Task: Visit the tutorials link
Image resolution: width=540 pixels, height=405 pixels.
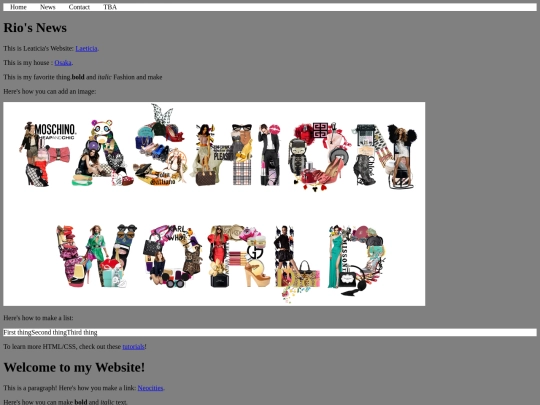Action: point(133,346)
